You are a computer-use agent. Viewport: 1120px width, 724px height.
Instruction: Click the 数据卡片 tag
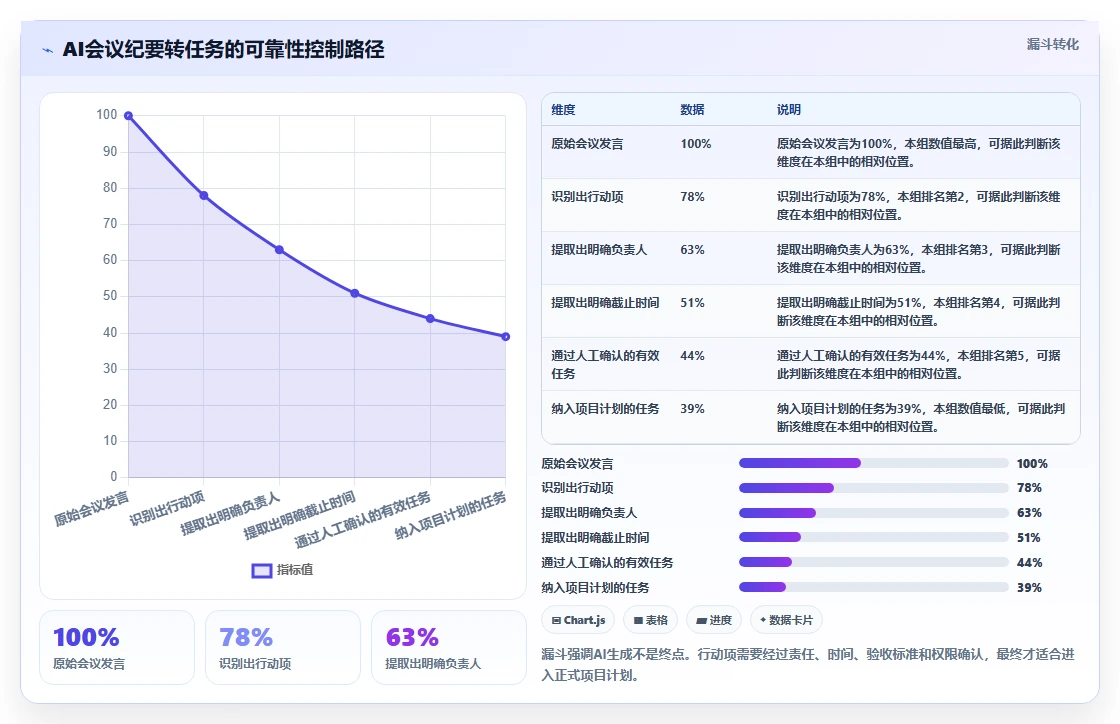coord(786,620)
